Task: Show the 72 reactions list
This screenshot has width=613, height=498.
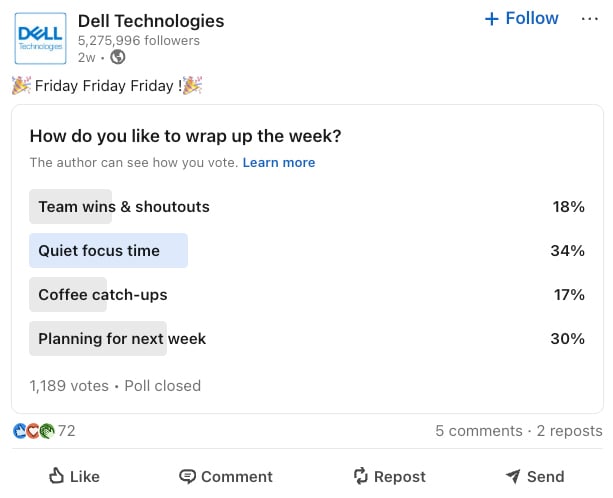Action: pos(67,431)
